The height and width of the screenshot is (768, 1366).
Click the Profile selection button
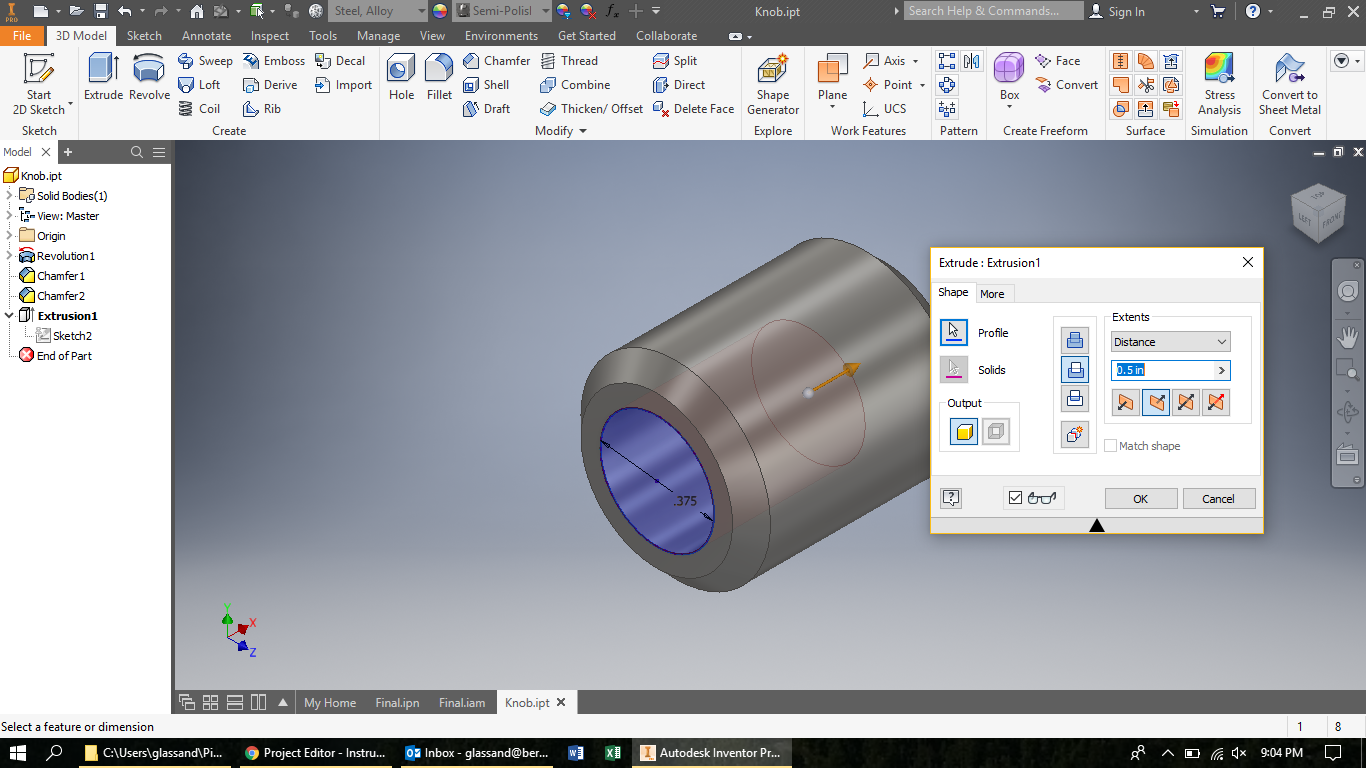pos(954,332)
